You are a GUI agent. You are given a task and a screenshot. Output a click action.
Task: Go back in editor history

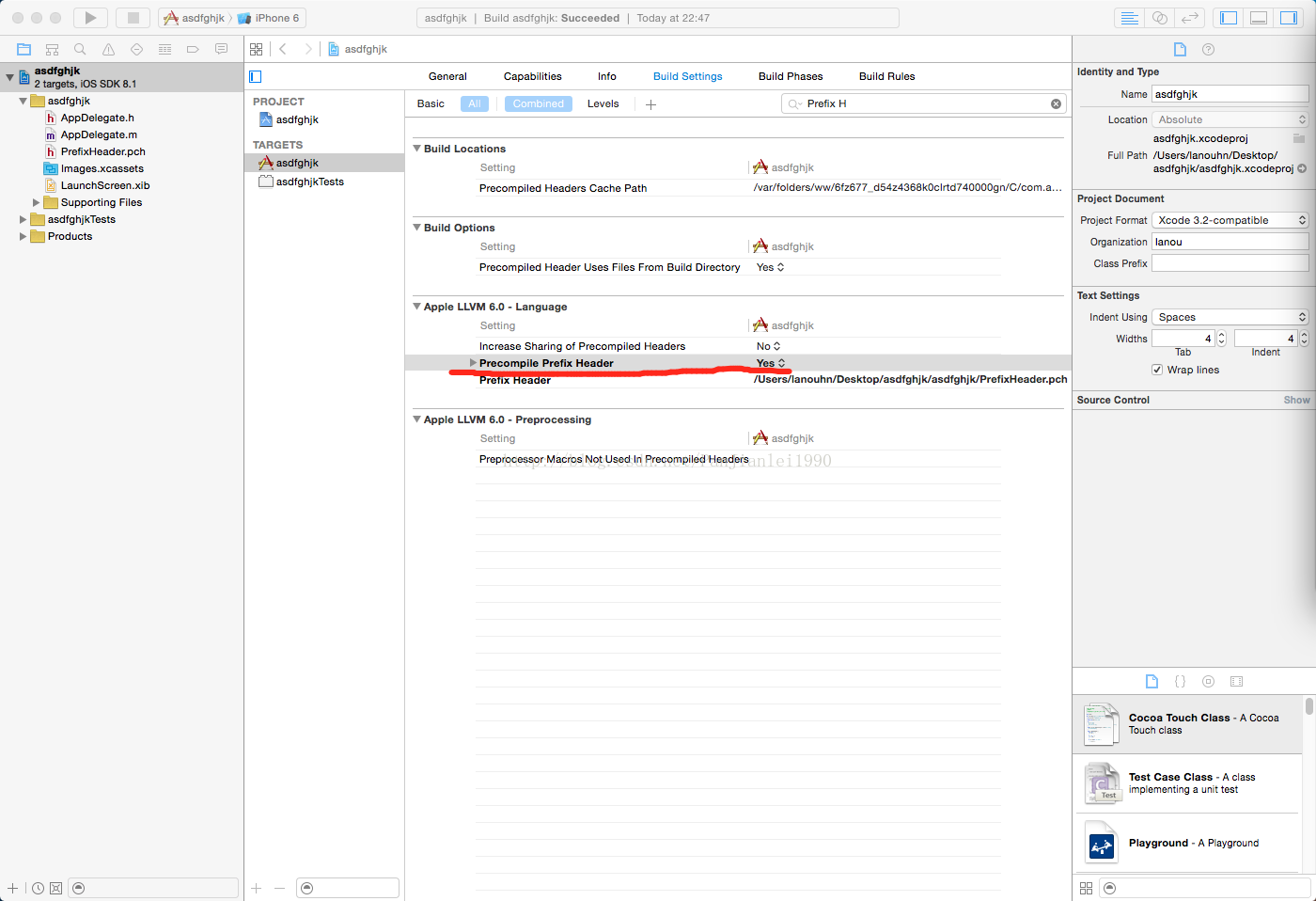(x=283, y=49)
